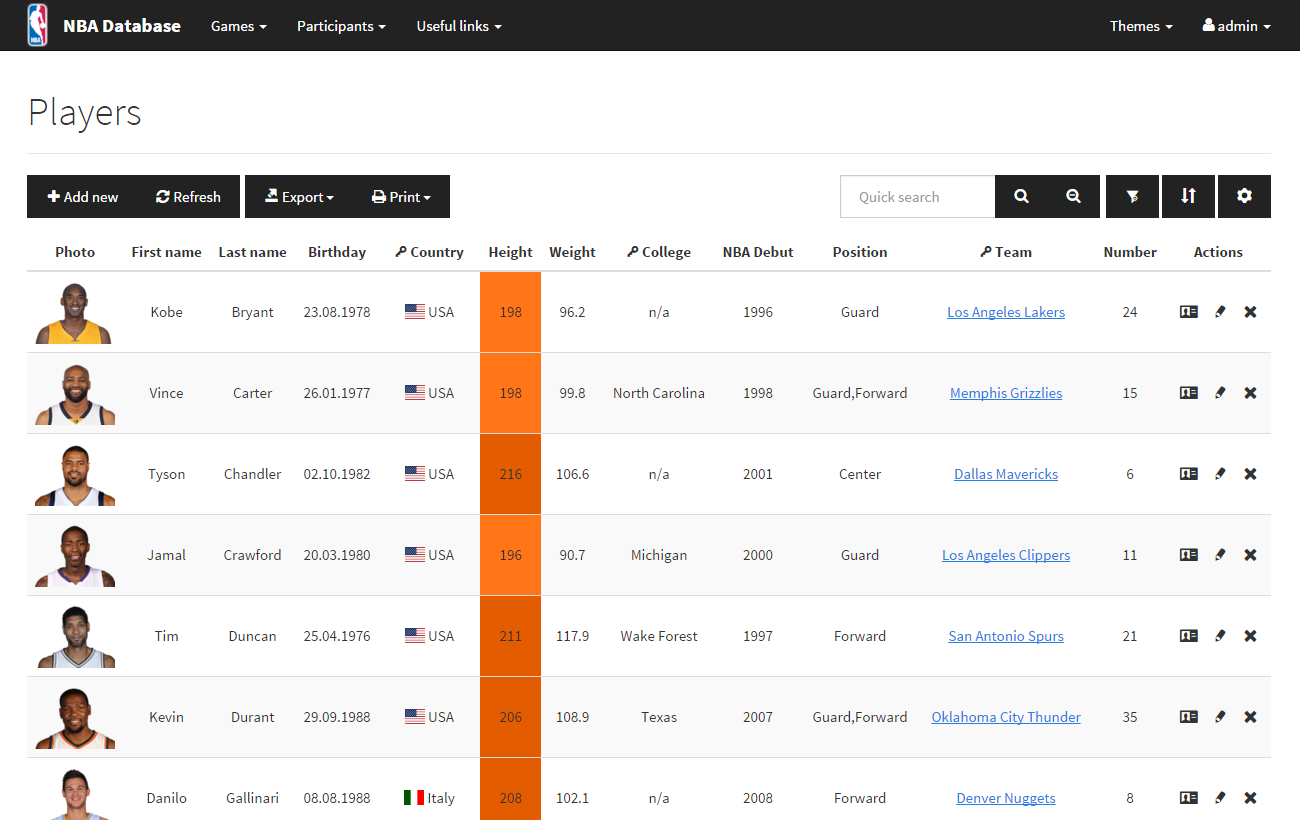Expand the Export options dropdown
This screenshot has height=820, width=1300.
(x=298, y=197)
